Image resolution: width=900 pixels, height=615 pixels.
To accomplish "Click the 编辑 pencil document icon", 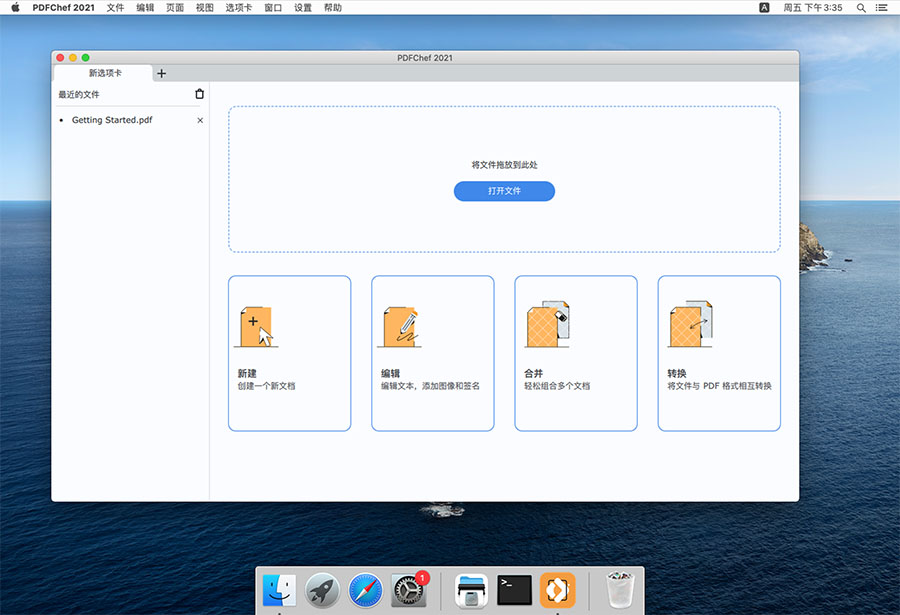I will [x=399, y=327].
